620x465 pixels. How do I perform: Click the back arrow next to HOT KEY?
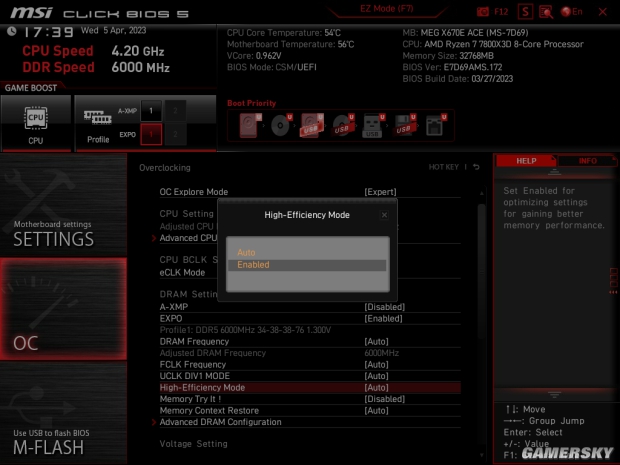476,167
